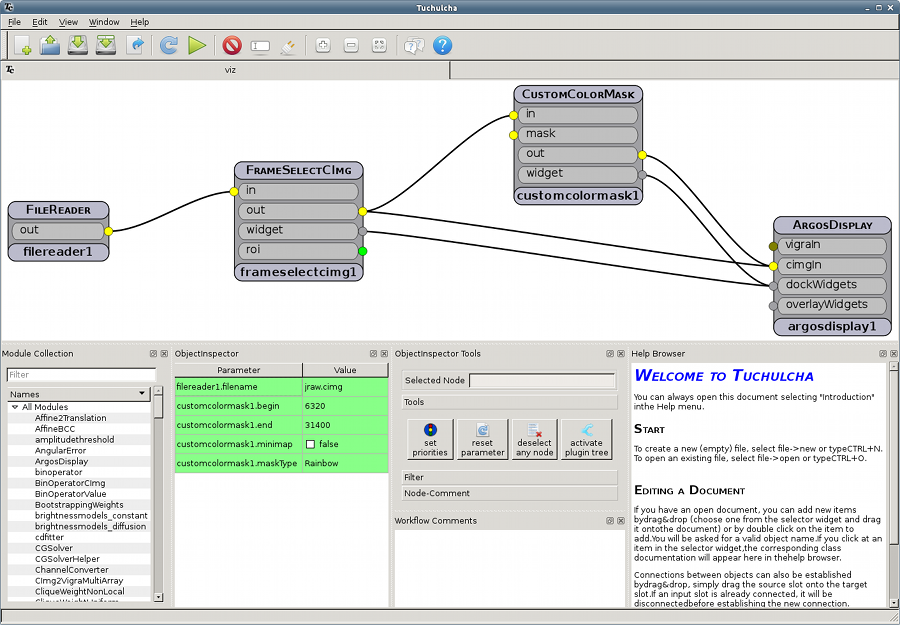Viewport: 900px width, 625px height.
Task: Run the workflow with green play icon
Action: click(x=197, y=45)
